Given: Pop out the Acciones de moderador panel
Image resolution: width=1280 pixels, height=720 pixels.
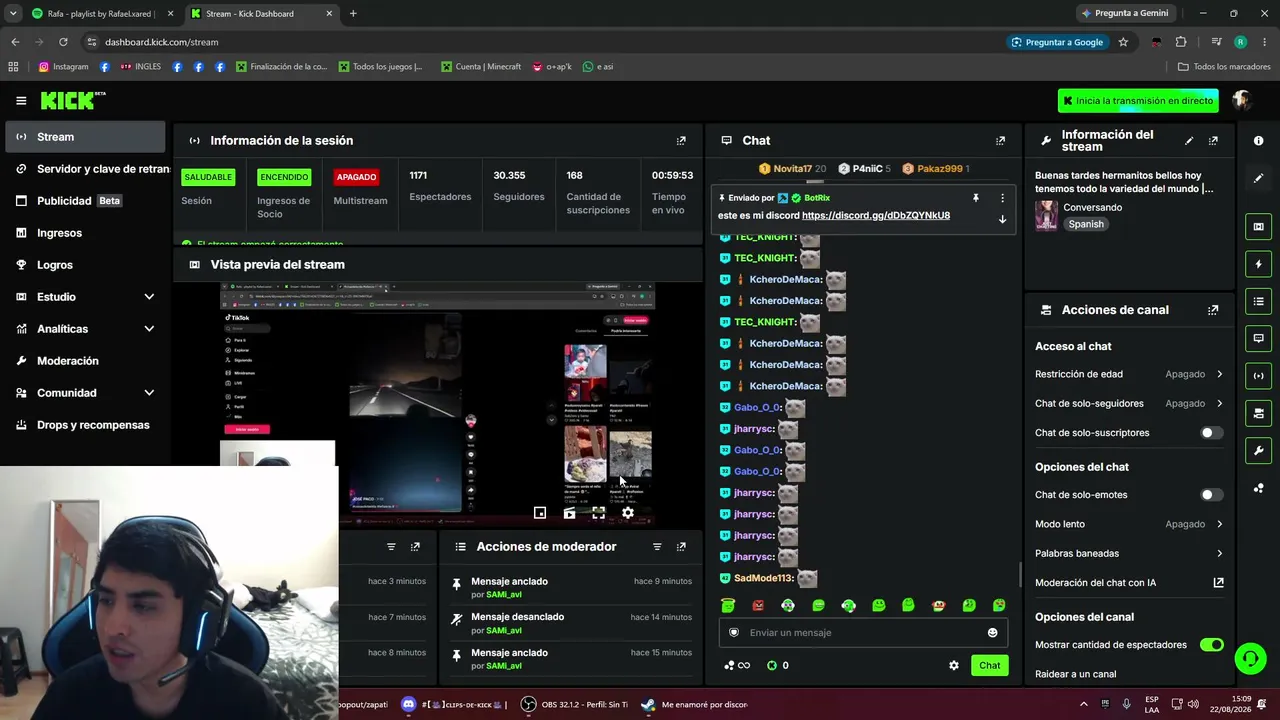Looking at the screenshot, I should pos(681,547).
